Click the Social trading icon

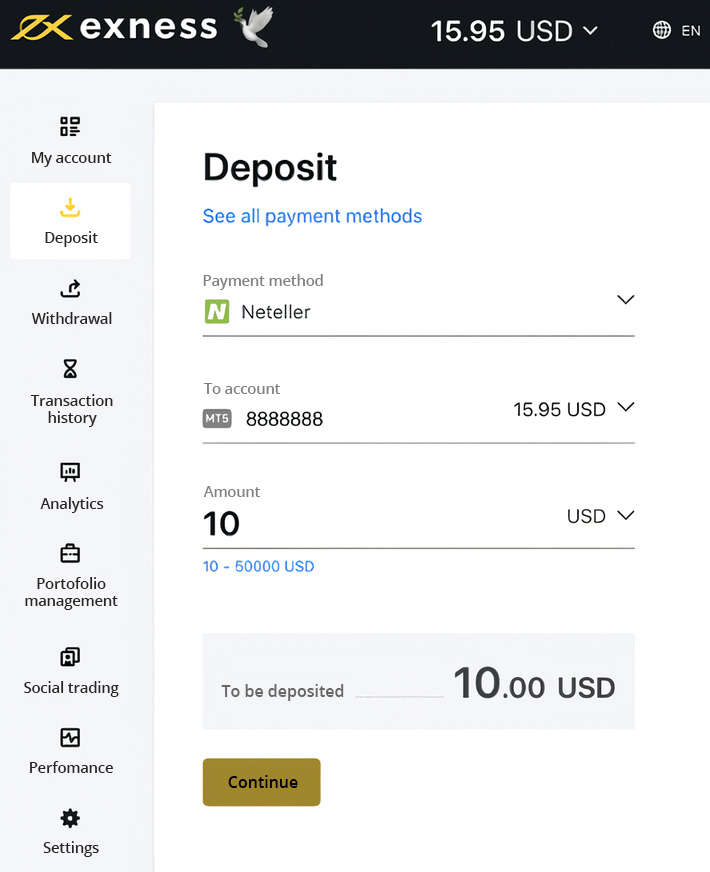coord(70,657)
